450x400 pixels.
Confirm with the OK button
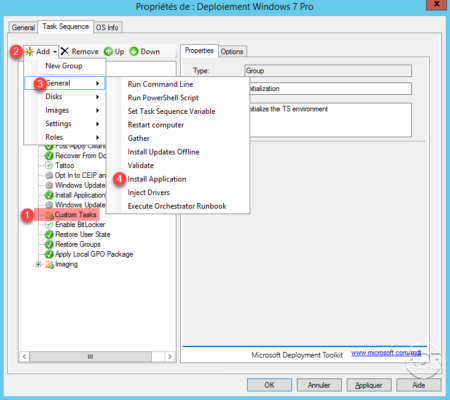(x=269, y=385)
